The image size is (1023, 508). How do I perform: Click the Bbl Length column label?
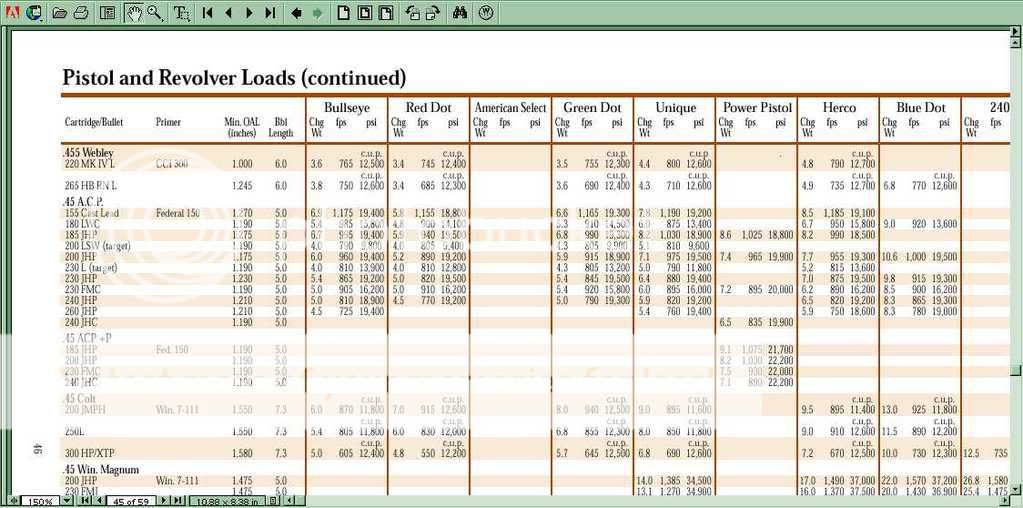tap(281, 127)
